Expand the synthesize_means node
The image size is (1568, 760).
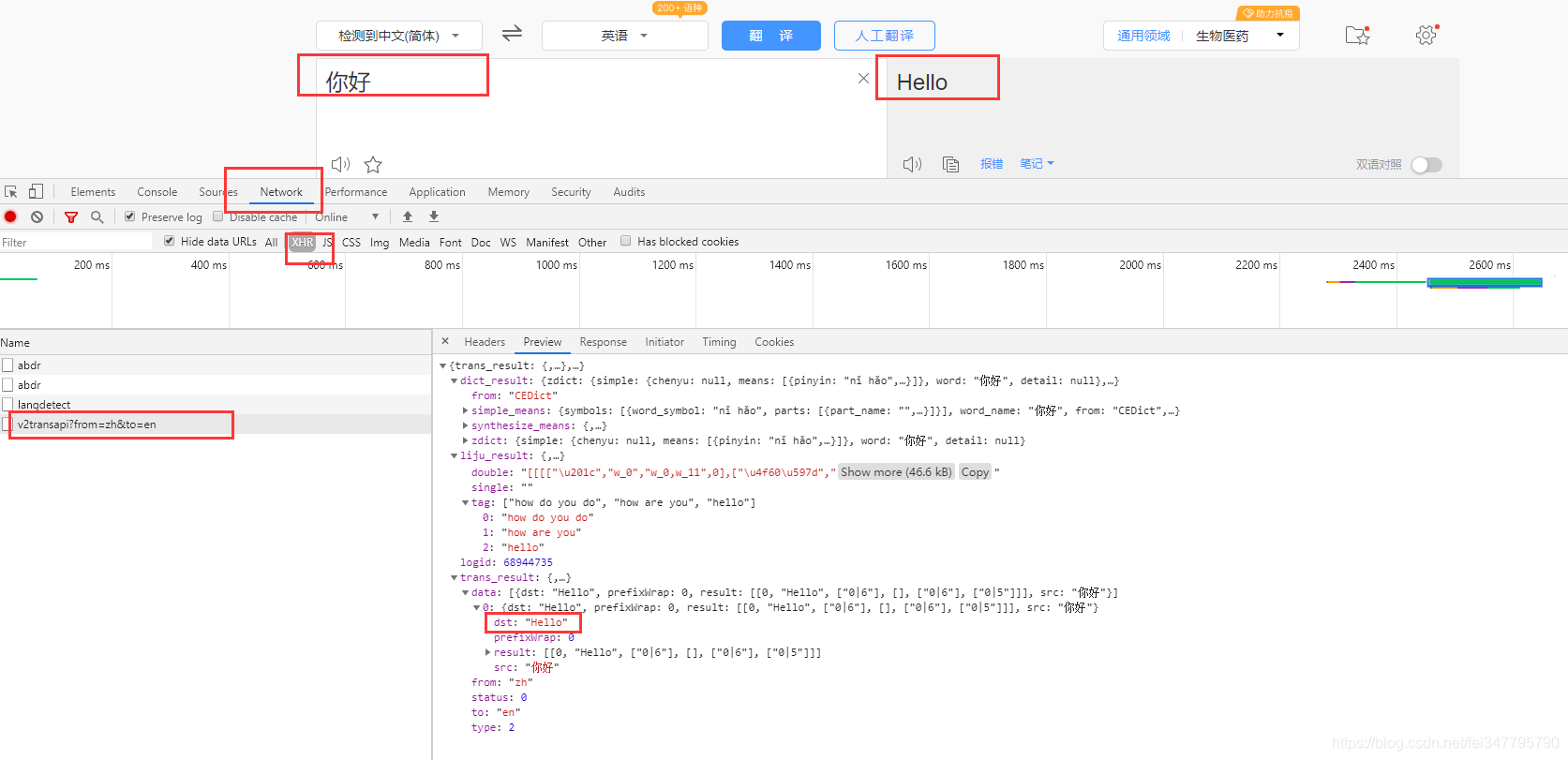click(x=466, y=425)
